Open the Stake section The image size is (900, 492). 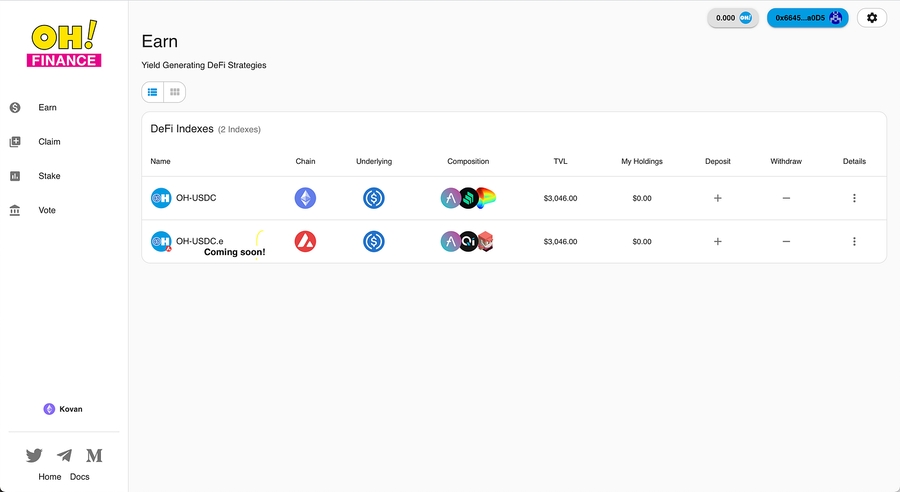tap(49, 176)
